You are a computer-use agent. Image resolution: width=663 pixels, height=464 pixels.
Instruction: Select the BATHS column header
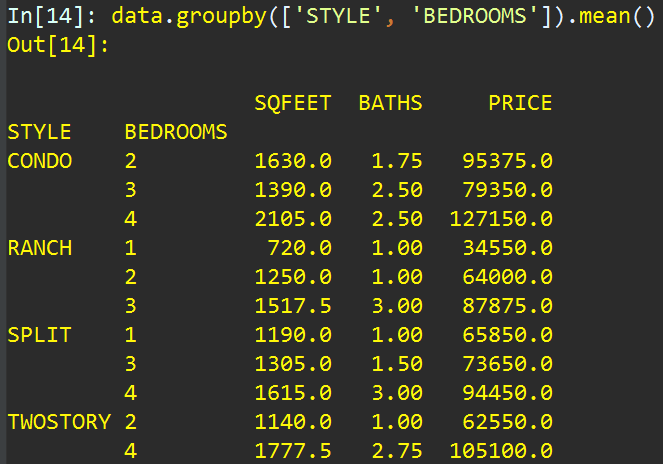click(x=390, y=103)
